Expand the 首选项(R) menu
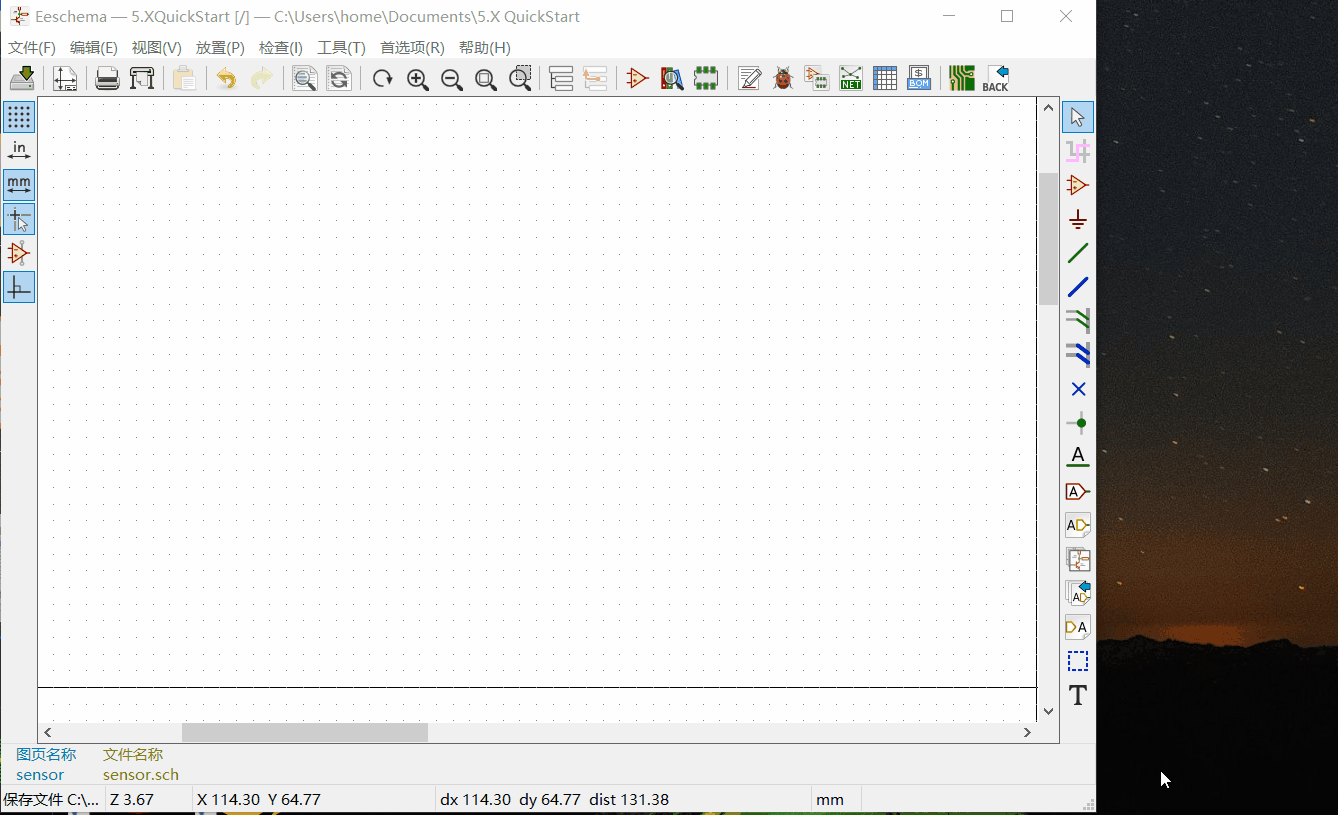Viewport: 1338px width, 815px height. [412, 48]
